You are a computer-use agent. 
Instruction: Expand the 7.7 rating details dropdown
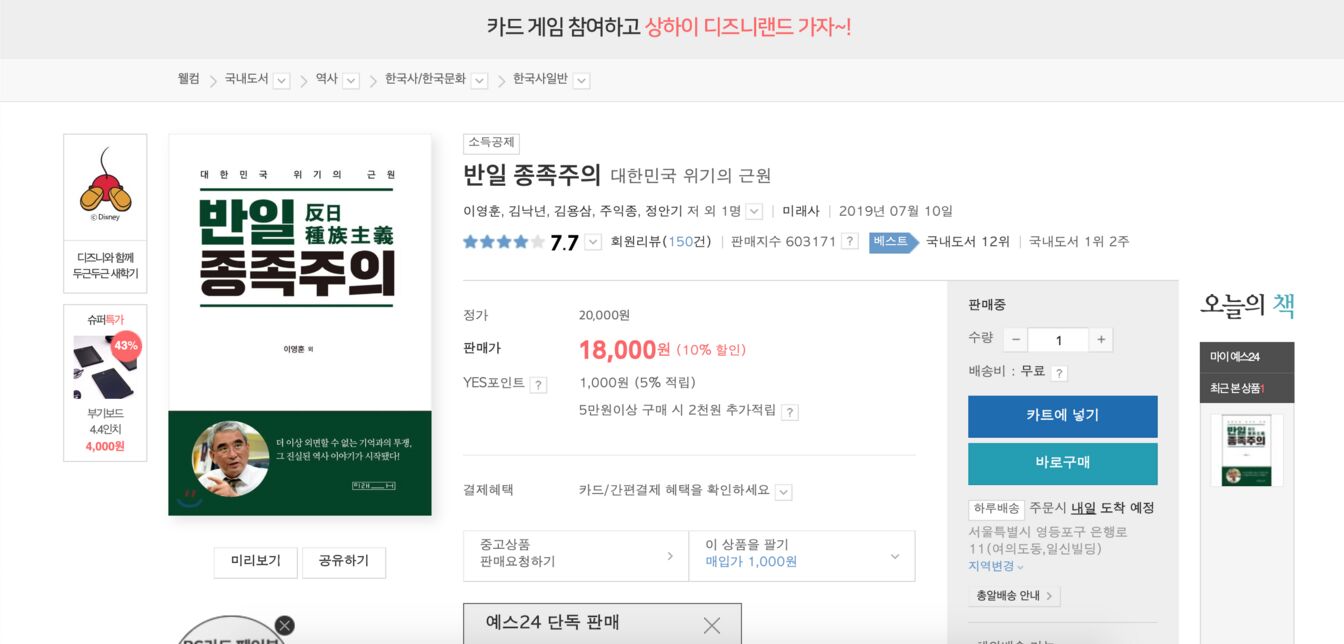click(593, 242)
